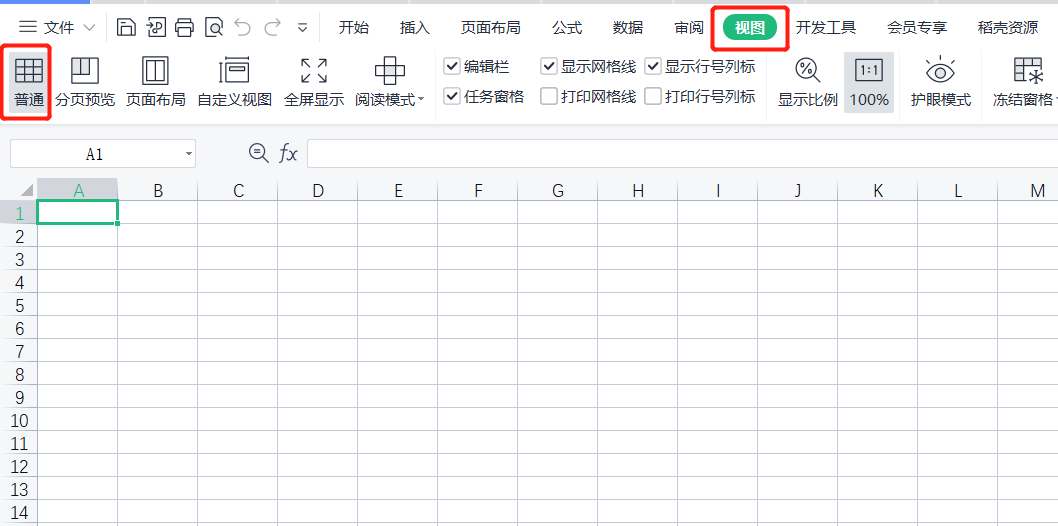
Task: Click the print icon in quick toolbar
Action: (x=184, y=28)
